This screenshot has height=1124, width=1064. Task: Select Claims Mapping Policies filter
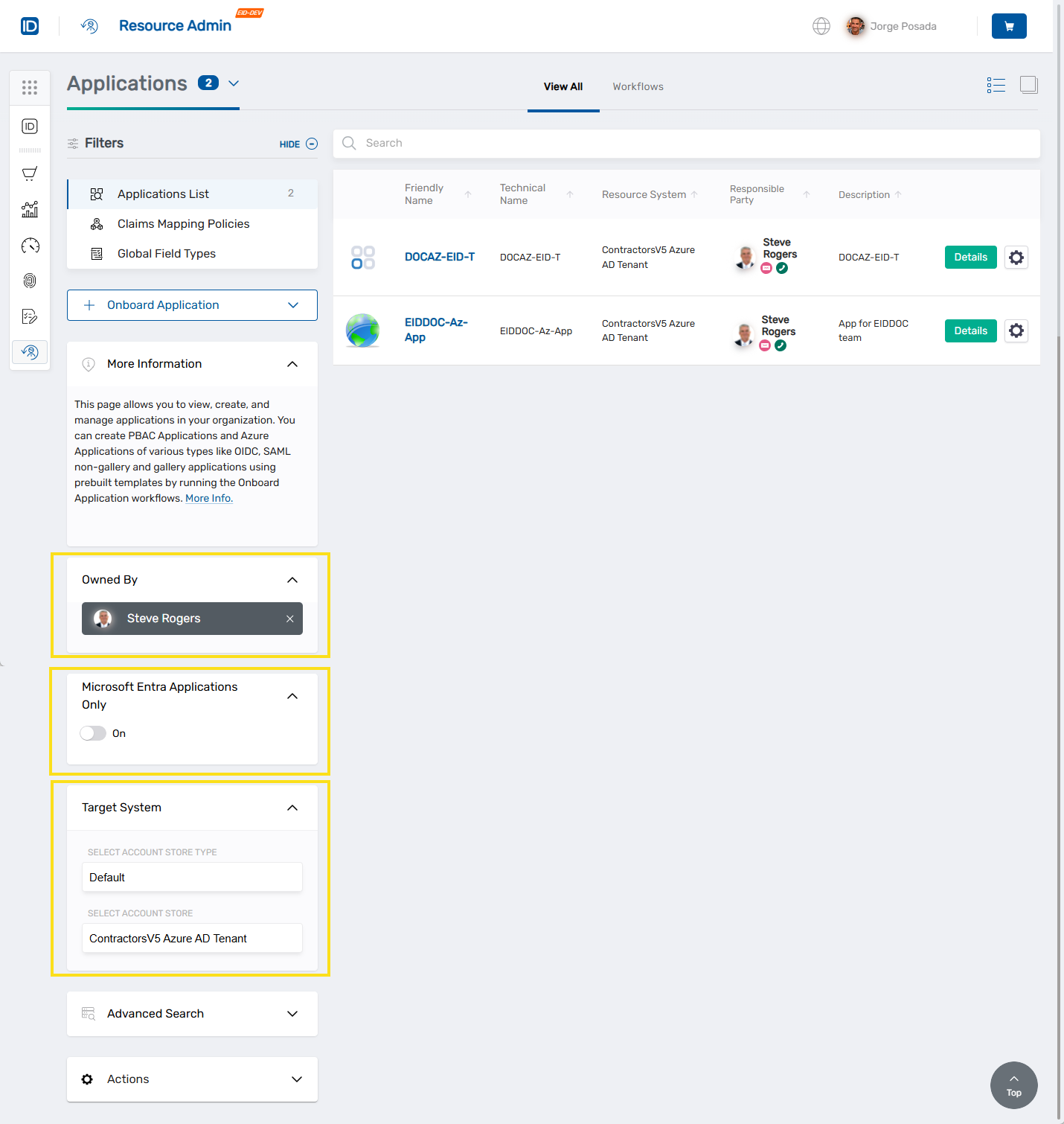point(183,223)
